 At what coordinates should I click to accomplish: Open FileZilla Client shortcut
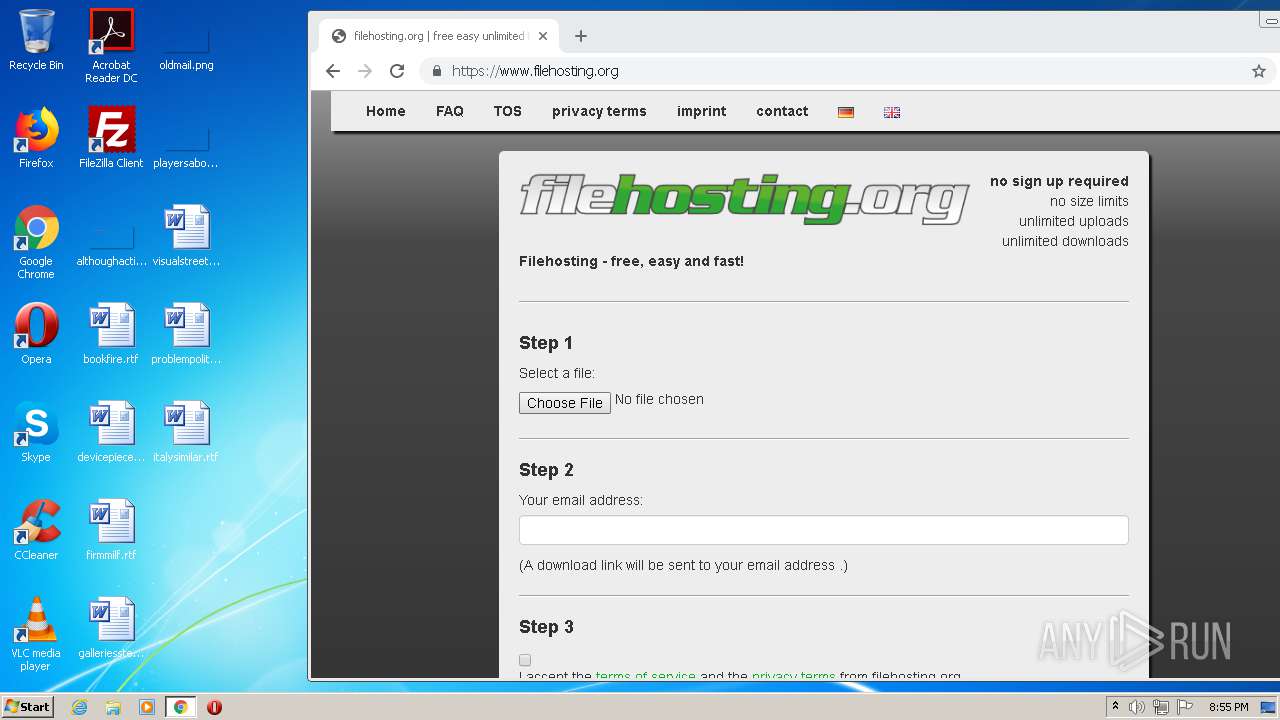[x=111, y=138]
